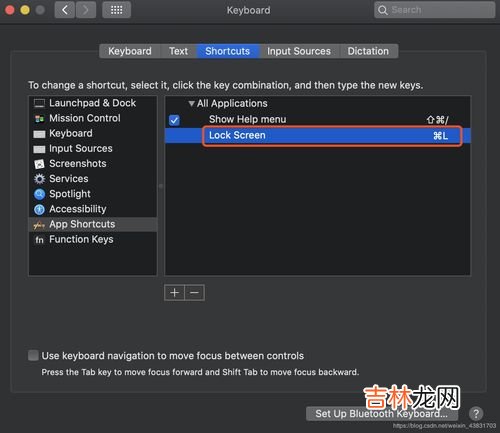The image size is (500, 433).
Task: Switch to the Input Sources tab
Action: pos(299,51)
